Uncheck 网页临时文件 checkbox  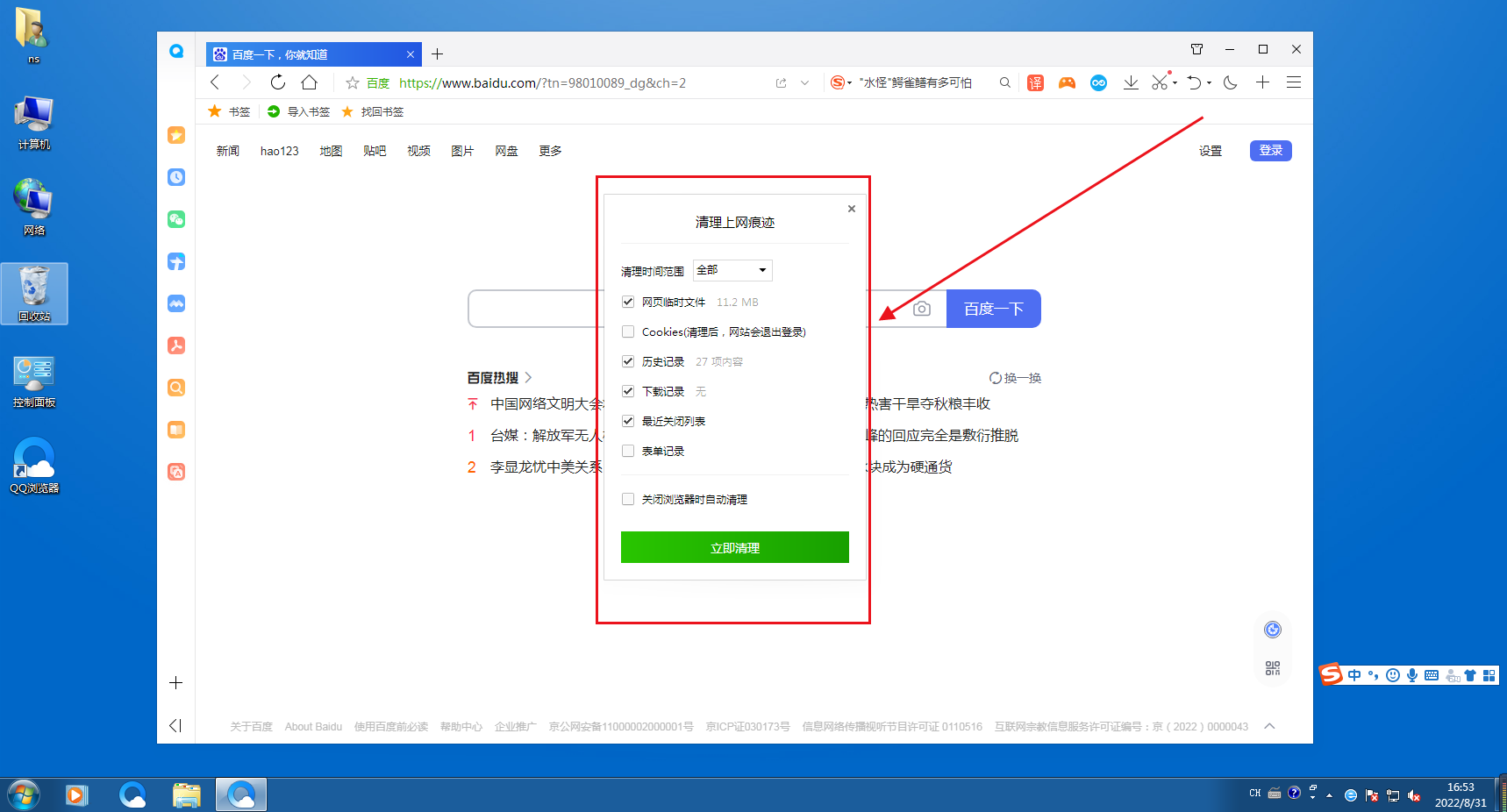pyautogui.click(x=628, y=302)
